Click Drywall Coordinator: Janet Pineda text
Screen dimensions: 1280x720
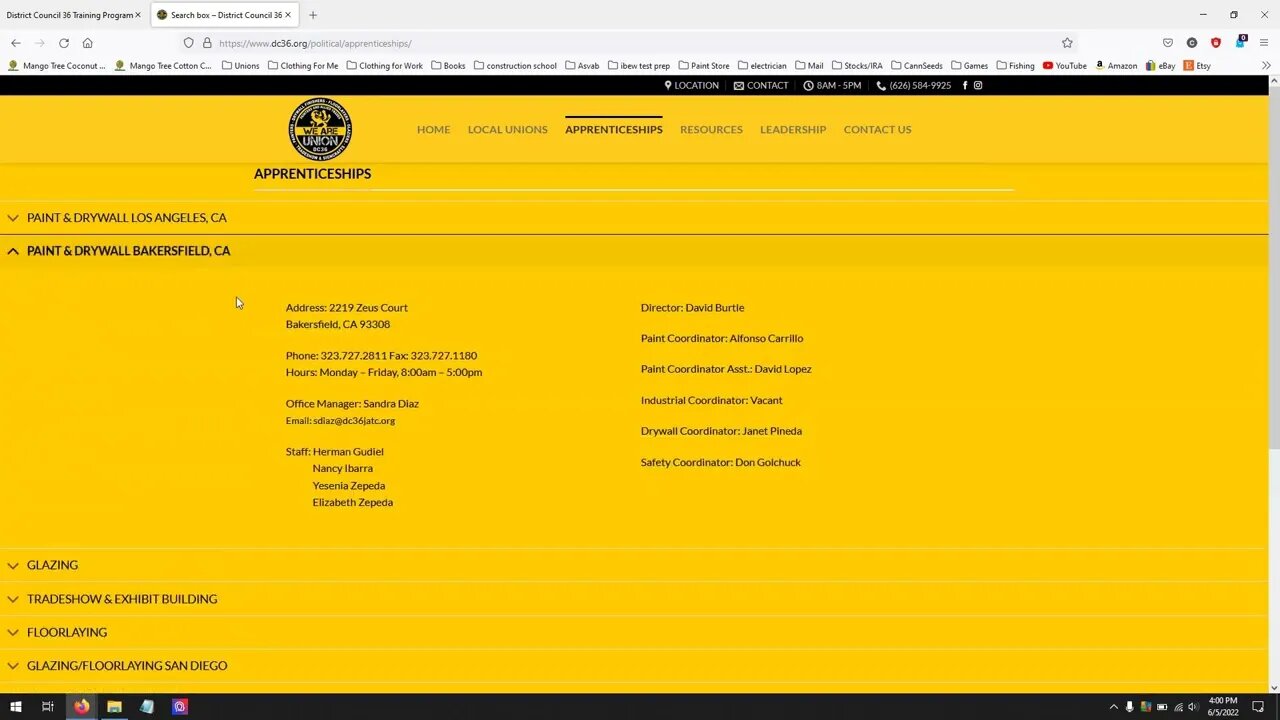click(721, 431)
